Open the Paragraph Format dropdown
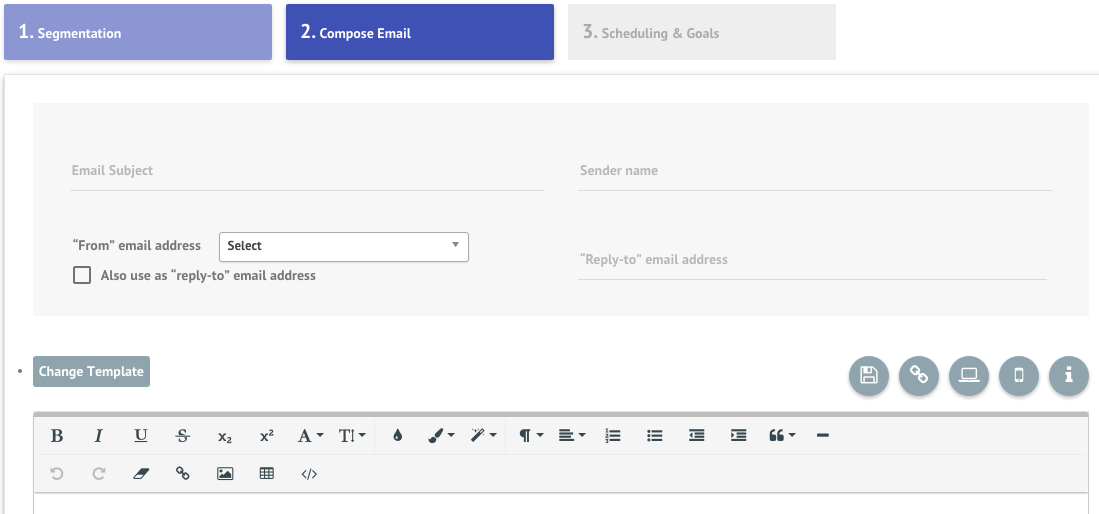 [531, 435]
